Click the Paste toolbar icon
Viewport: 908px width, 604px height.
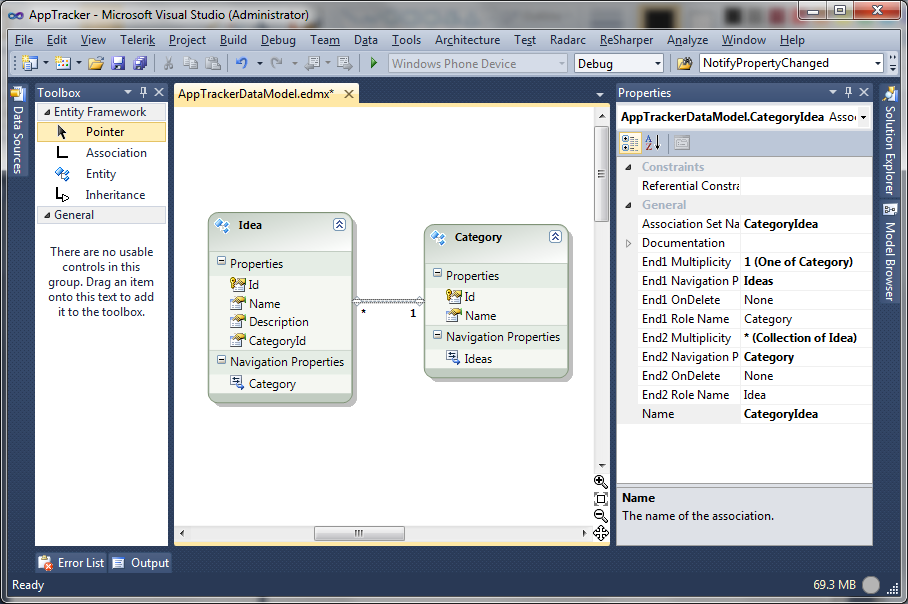point(213,63)
